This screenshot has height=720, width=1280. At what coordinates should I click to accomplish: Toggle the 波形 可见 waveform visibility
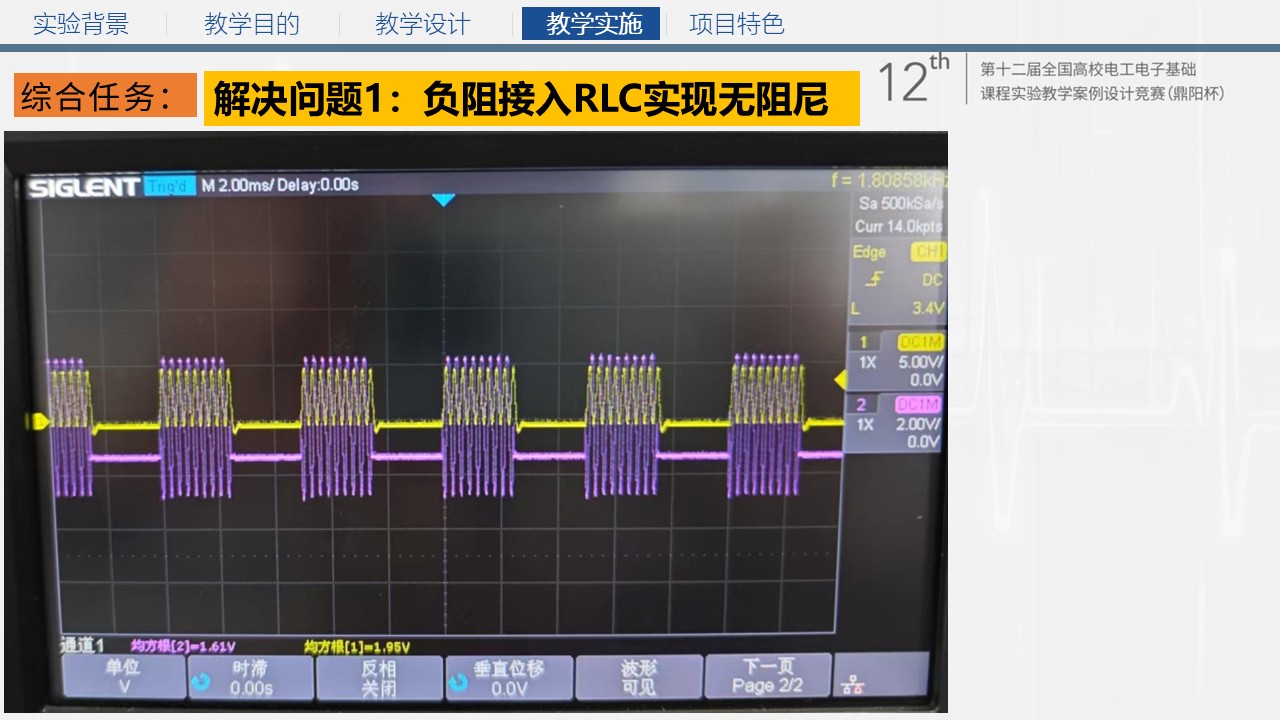[638, 678]
